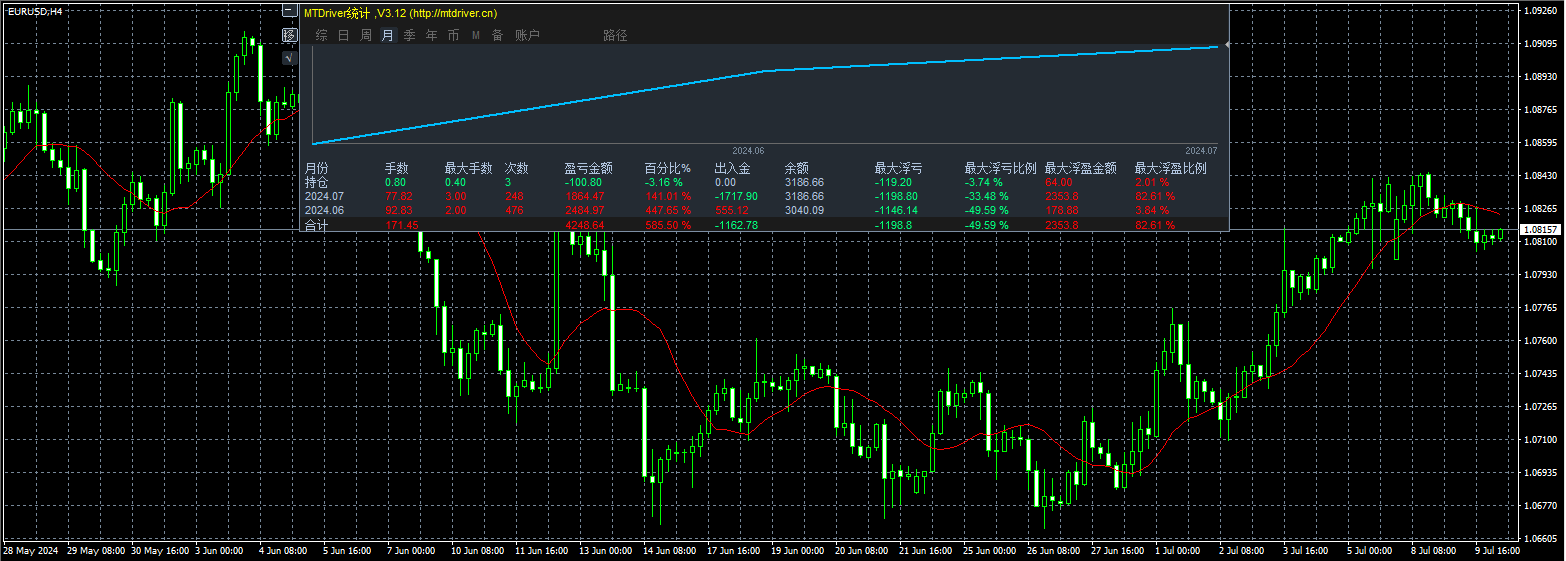The width and height of the screenshot is (1566, 561).
Task: Click the 次数 column header
Action: coord(516,169)
